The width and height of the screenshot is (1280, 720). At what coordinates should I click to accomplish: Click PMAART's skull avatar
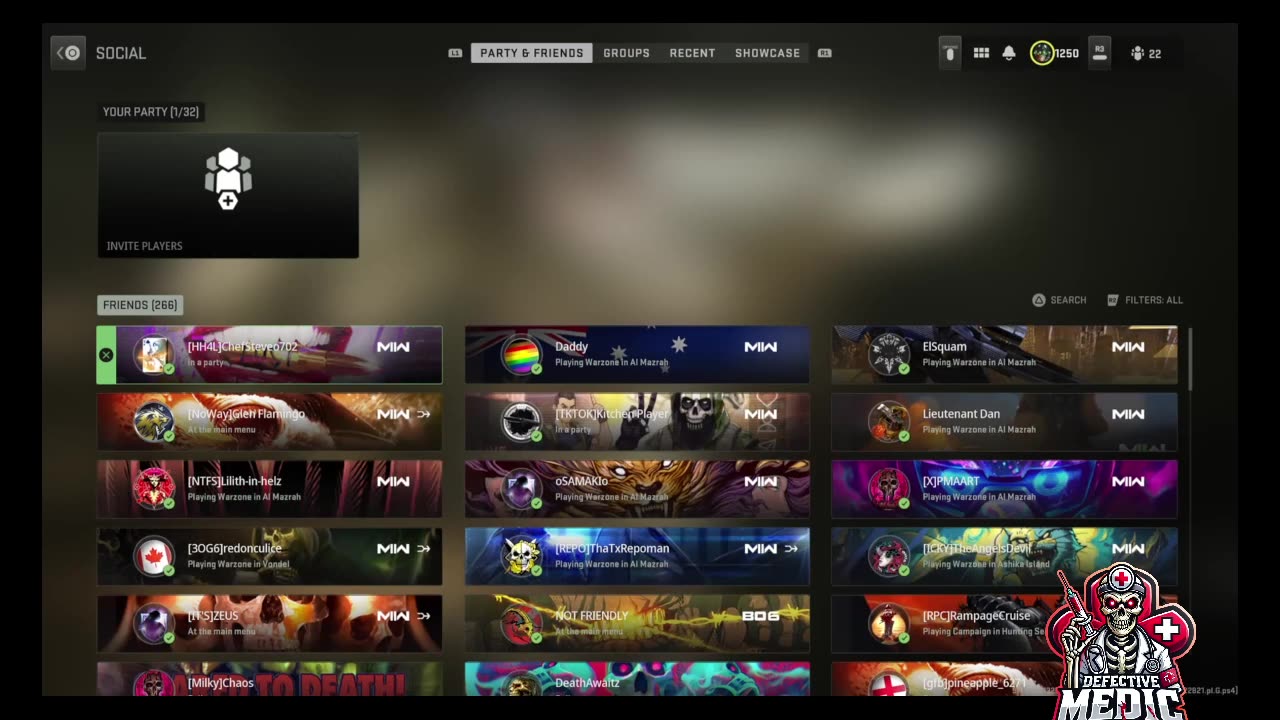[x=888, y=490]
